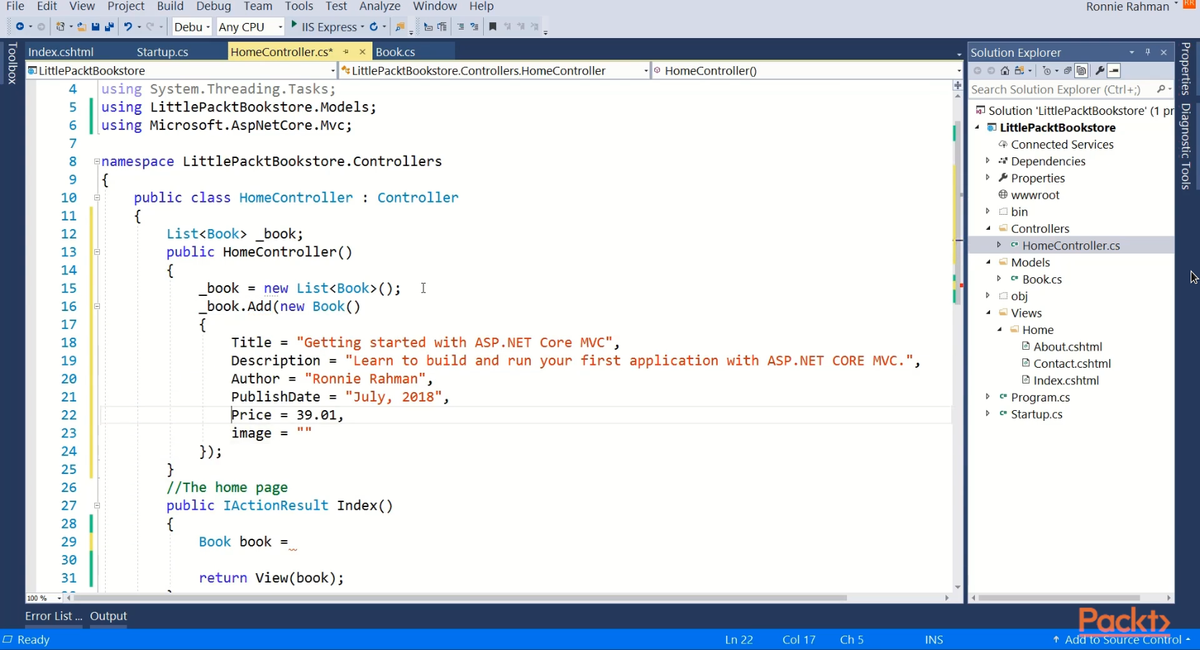Toggle Preview Selected Items in Solution Explorer
The image size is (1200, 650).
[x=1114, y=71]
